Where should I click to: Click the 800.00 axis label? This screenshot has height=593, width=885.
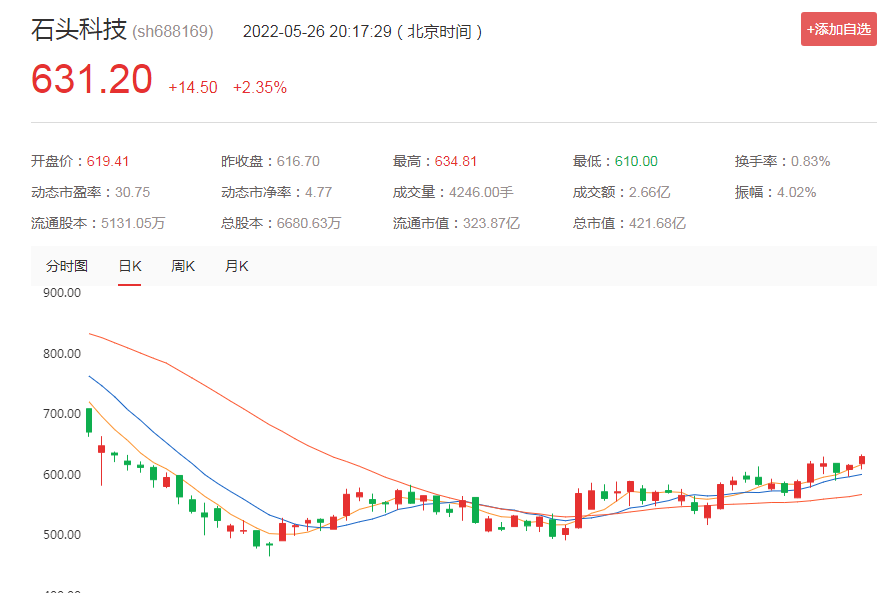(x=62, y=354)
